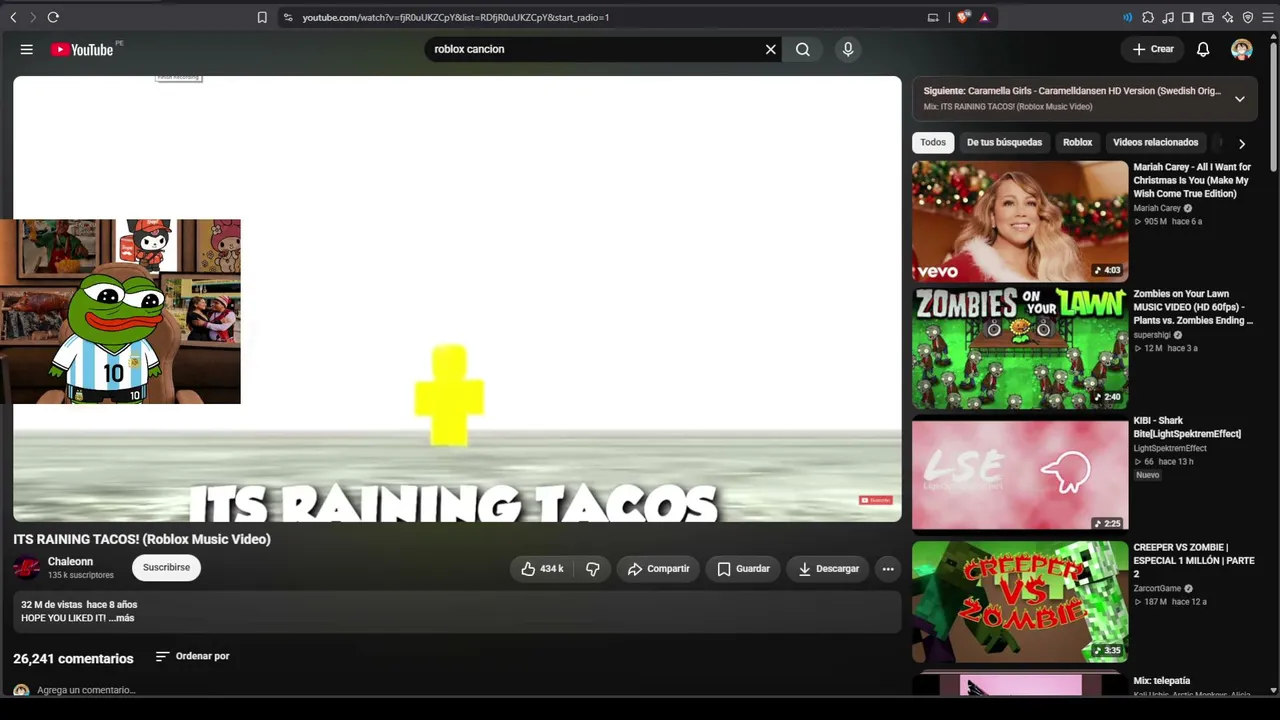
Task: Show more filter chips with right arrow
Action: click(x=1242, y=144)
